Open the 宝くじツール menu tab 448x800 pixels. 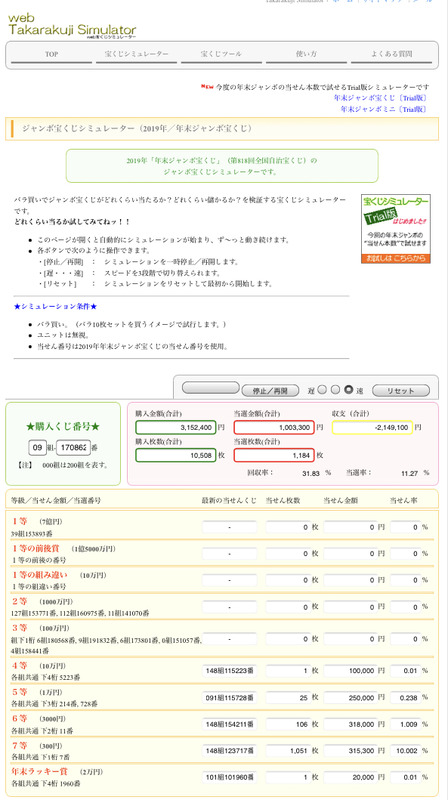pos(221,55)
